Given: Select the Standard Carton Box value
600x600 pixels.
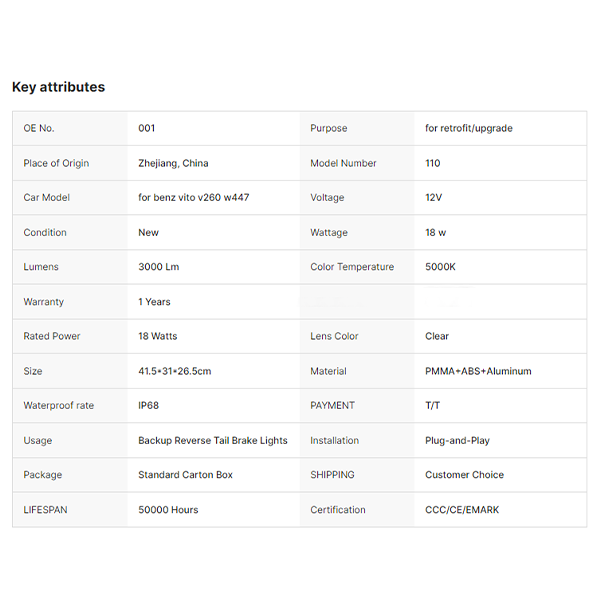Looking at the screenshot, I should coord(185,475).
